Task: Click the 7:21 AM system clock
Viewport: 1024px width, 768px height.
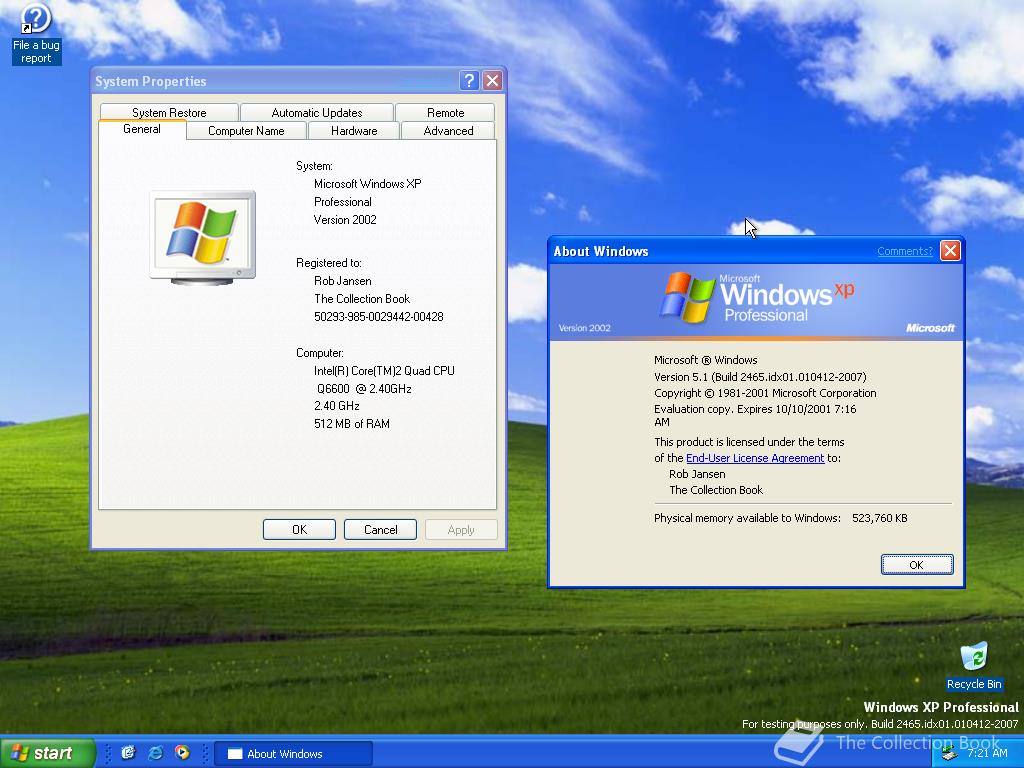Action: (x=987, y=753)
